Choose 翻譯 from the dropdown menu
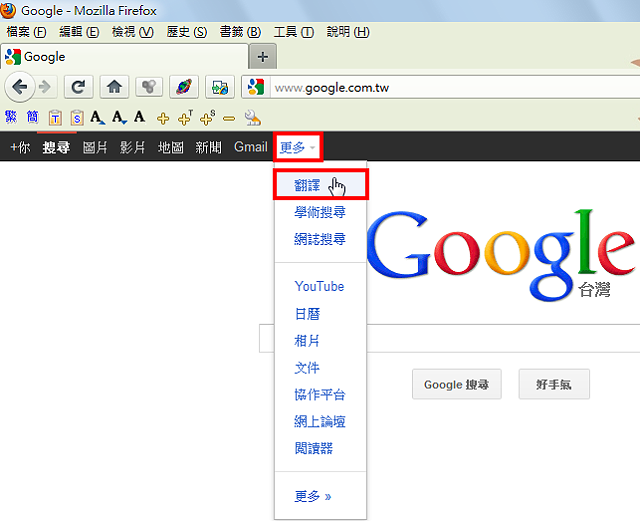This screenshot has width=640, height=521. pyautogui.click(x=321, y=185)
